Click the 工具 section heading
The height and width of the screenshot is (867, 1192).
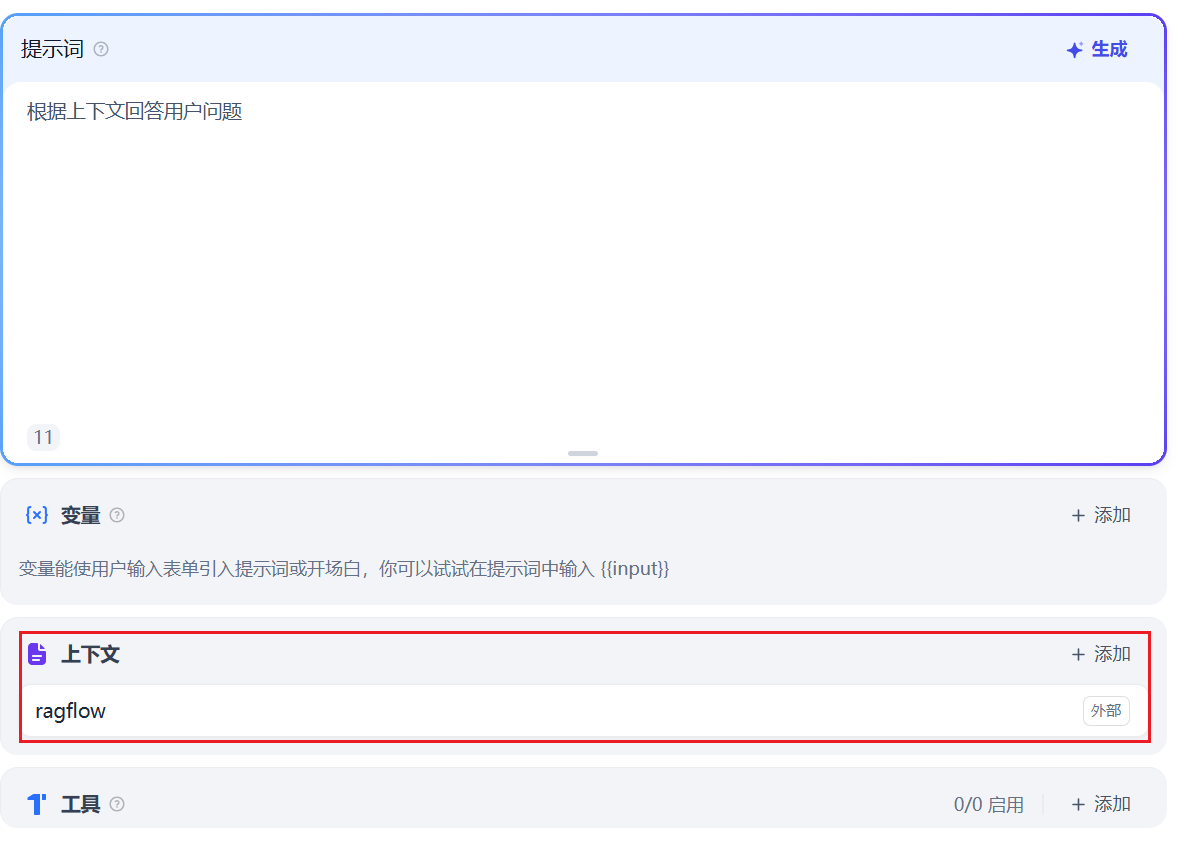pyautogui.click(x=80, y=804)
